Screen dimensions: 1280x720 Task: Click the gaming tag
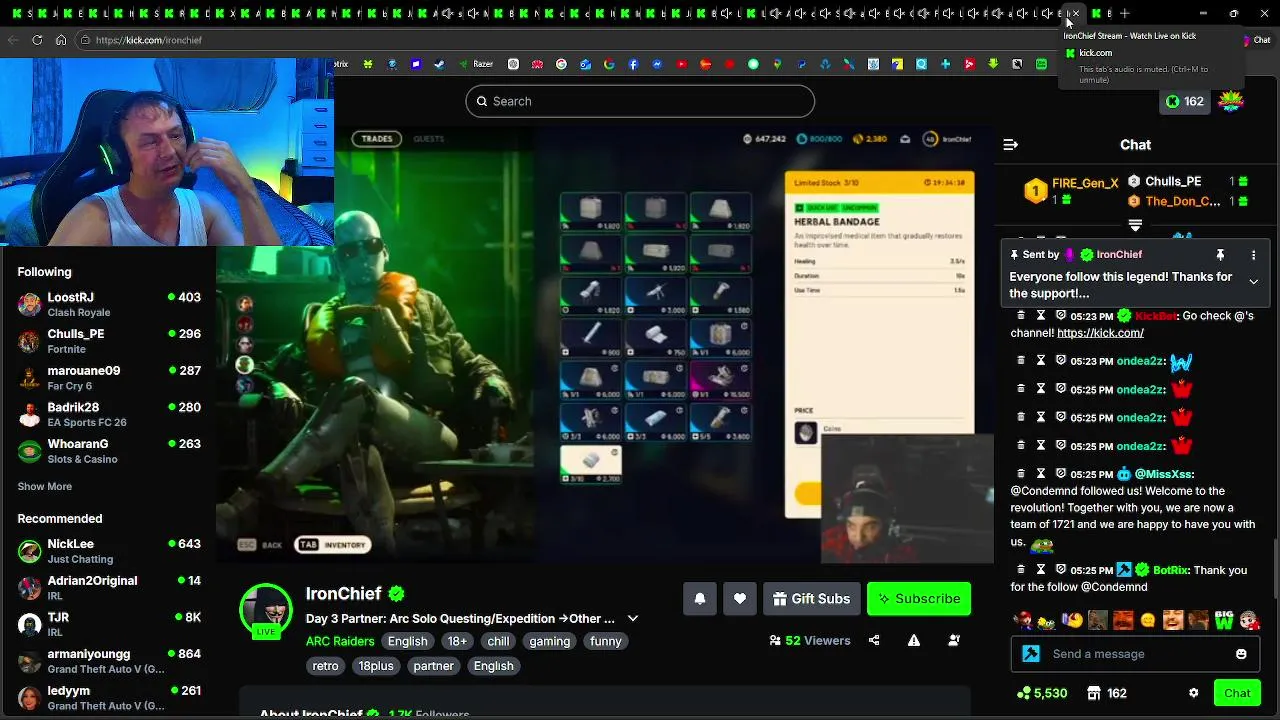pos(549,641)
